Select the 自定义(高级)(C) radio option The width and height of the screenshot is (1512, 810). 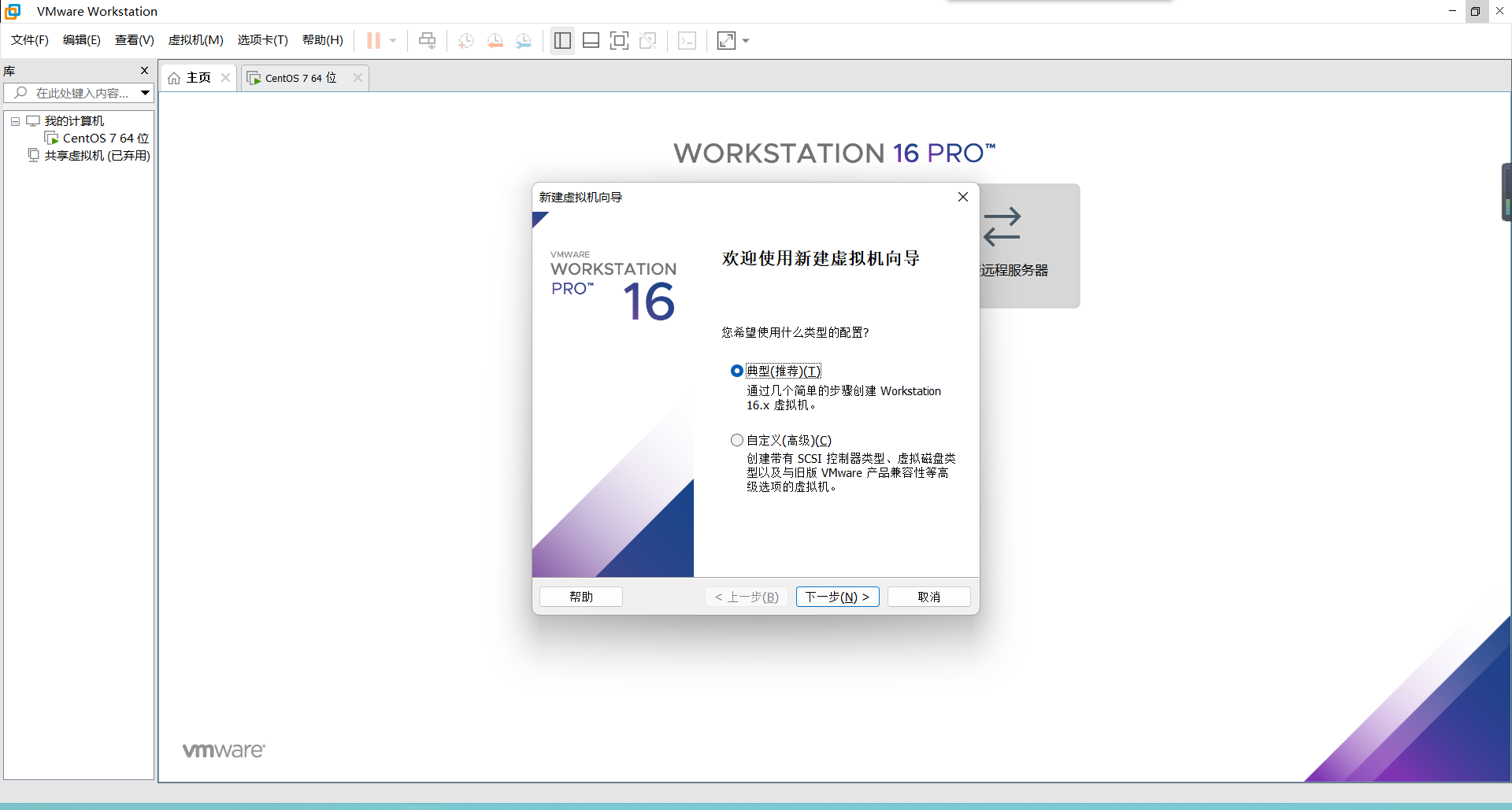737,440
